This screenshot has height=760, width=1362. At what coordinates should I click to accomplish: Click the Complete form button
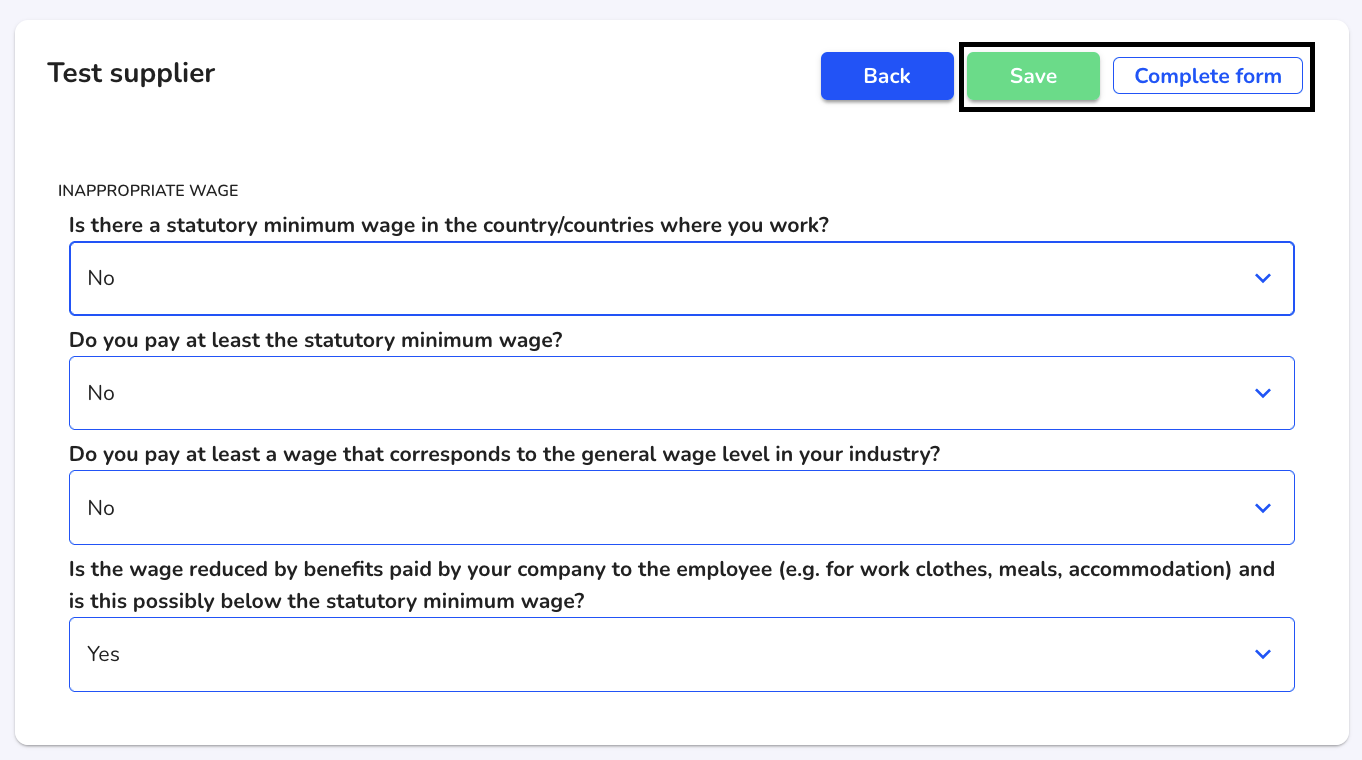click(x=1208, y=76)
